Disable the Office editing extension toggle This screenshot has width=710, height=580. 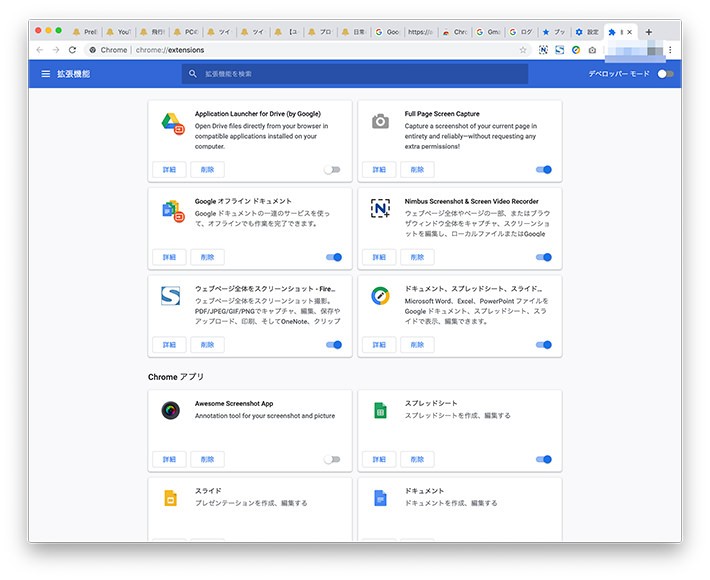point(543,345)
